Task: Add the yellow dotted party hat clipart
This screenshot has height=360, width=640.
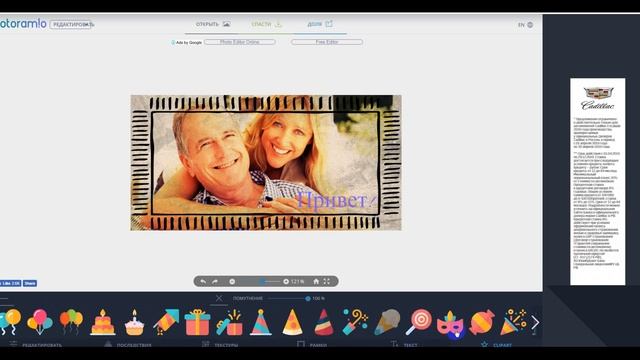Action: tap(293, 322)
